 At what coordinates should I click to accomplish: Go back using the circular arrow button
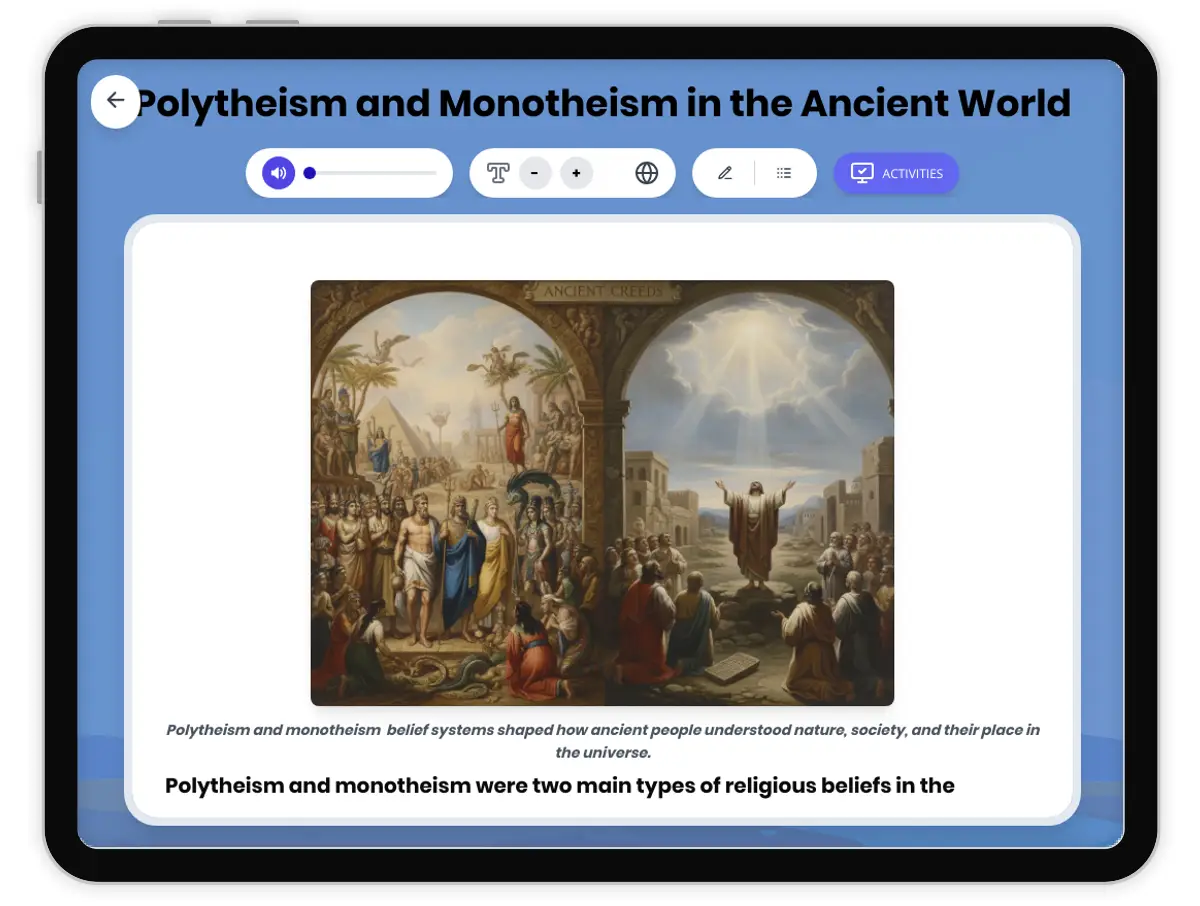point(115,101)
